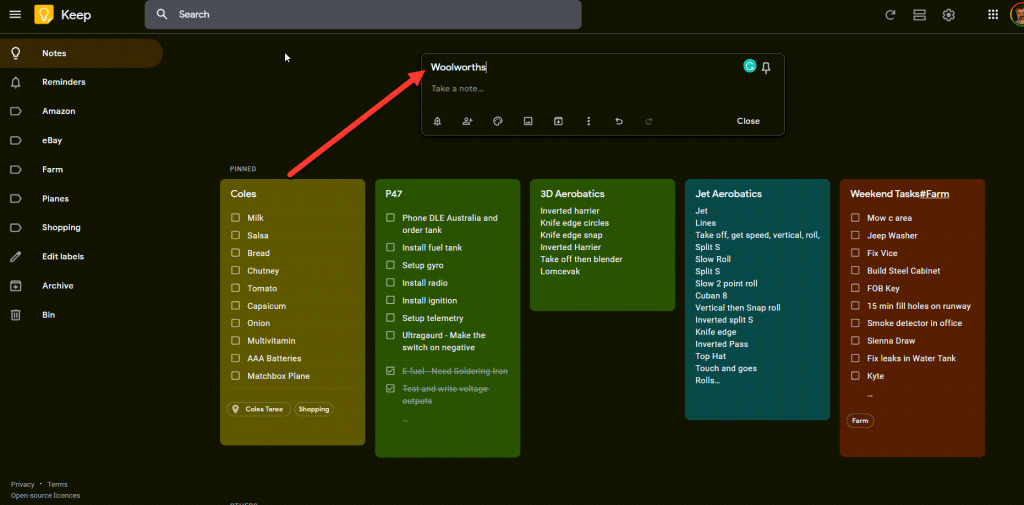Open the Privacy link

pyautogui.click(x=22, y=485)
